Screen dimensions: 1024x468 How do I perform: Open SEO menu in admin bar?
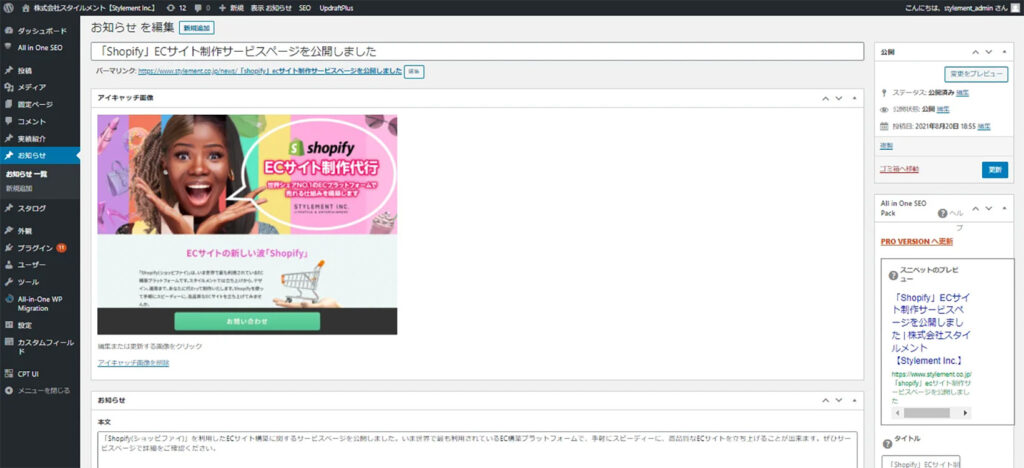tap(305, 8)
